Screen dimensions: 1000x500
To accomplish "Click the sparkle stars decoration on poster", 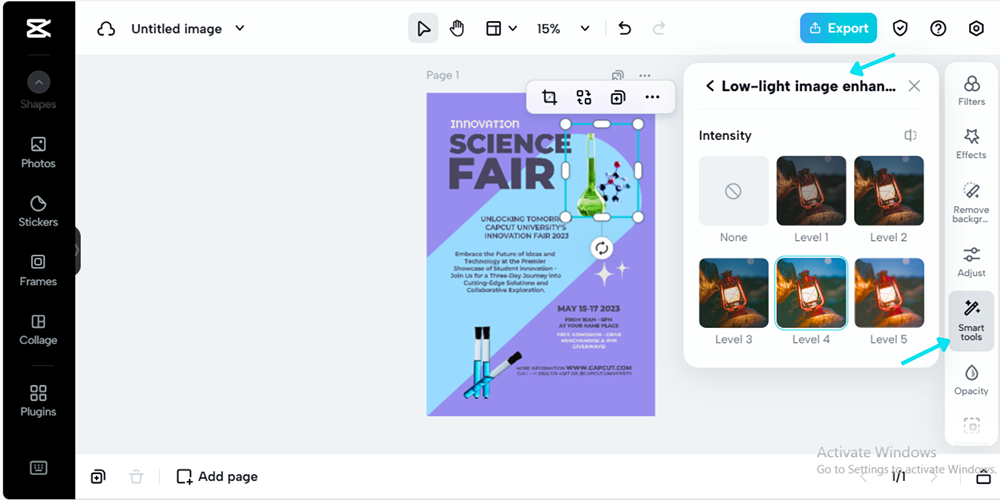I will tap(611, 272).
